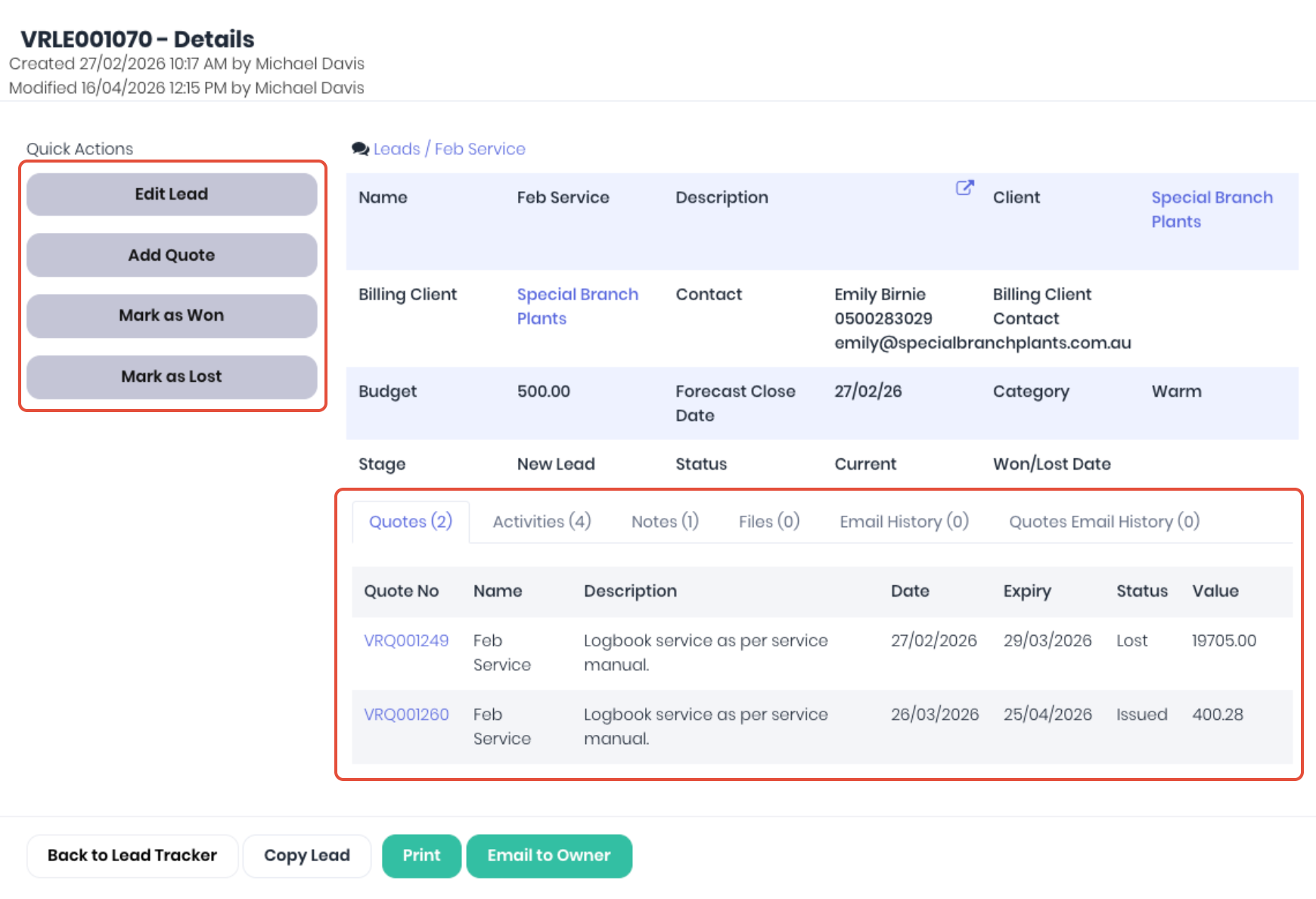Click the Copy Lead button
Screen dimensions: 1316x899
point(307,855)
